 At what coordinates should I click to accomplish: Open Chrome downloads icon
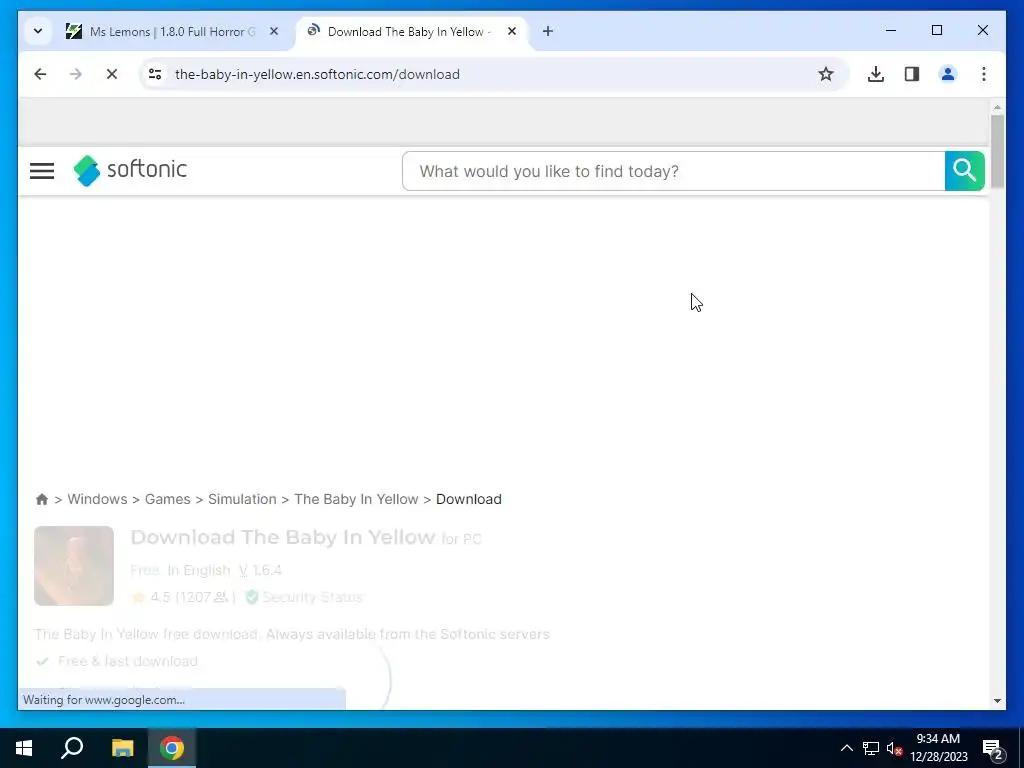pos(876,74)
